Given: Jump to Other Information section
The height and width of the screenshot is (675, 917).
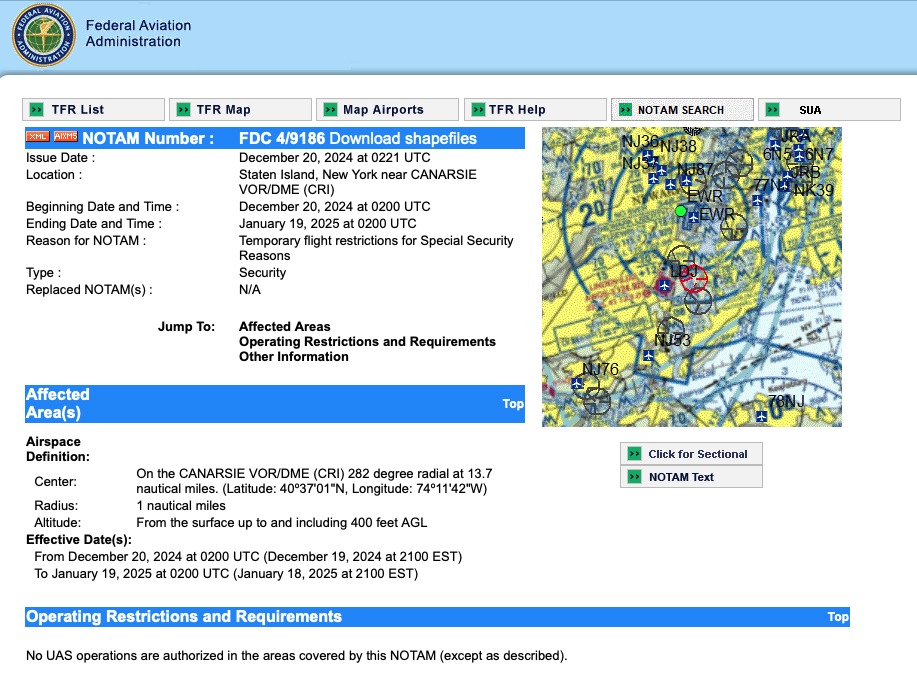Looking at the screenshot, I should [294, 357].
